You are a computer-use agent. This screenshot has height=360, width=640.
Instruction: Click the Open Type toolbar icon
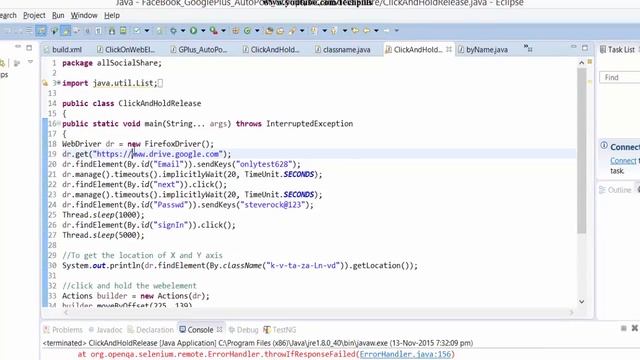(269, 30)
